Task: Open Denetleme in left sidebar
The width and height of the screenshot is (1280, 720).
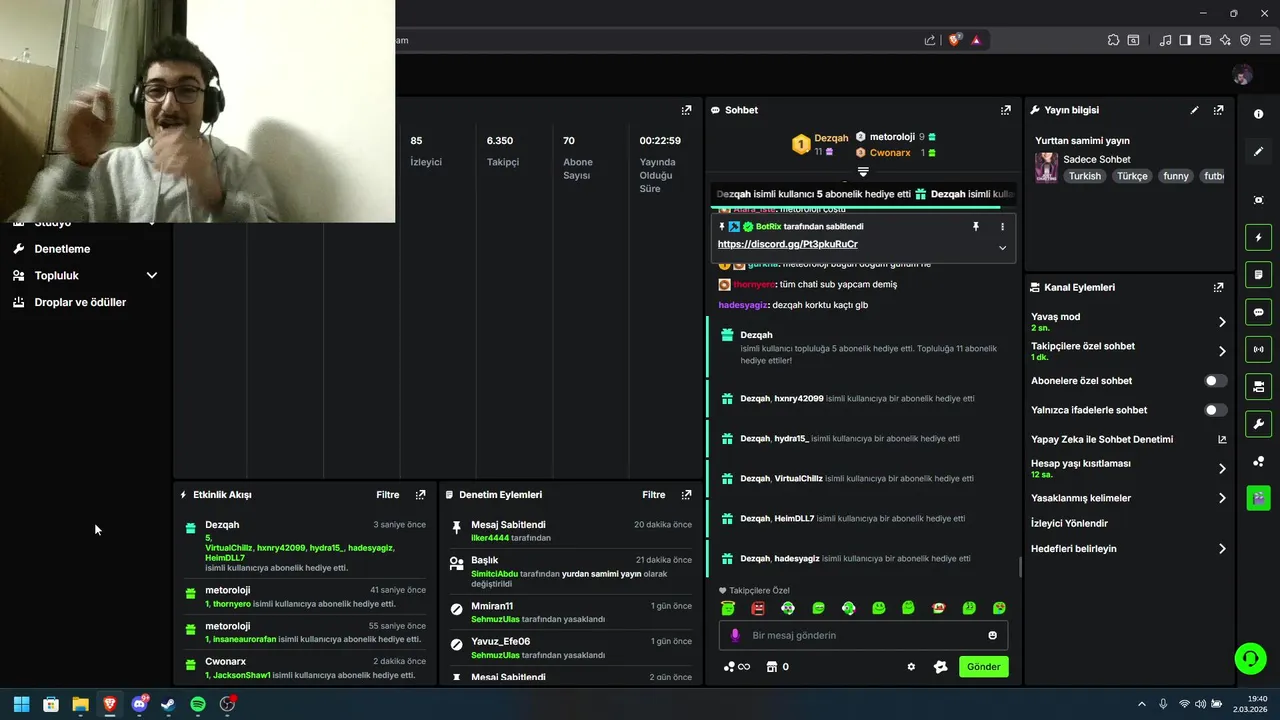Action: [62, 249]
